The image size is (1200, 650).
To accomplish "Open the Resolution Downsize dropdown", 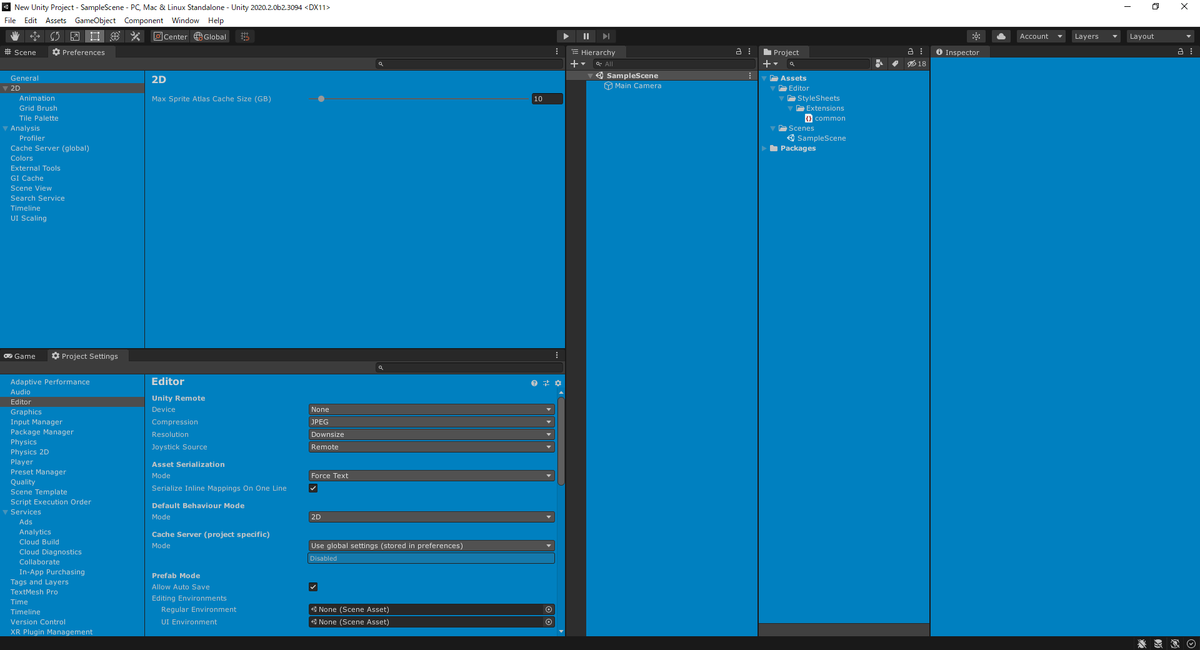I will click(x=431, y=435).
